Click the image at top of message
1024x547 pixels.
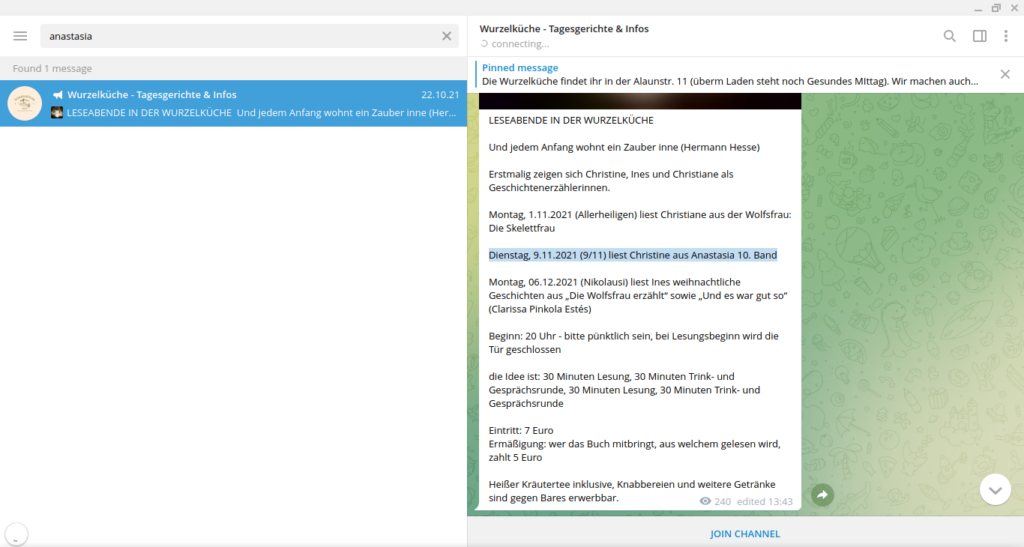(x=640, y=101)
